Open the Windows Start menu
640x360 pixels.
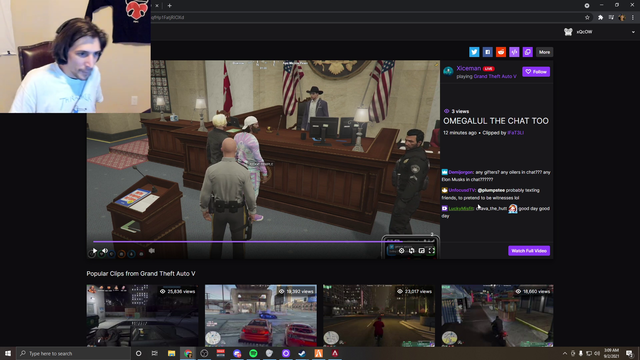(x=8, y=353)
